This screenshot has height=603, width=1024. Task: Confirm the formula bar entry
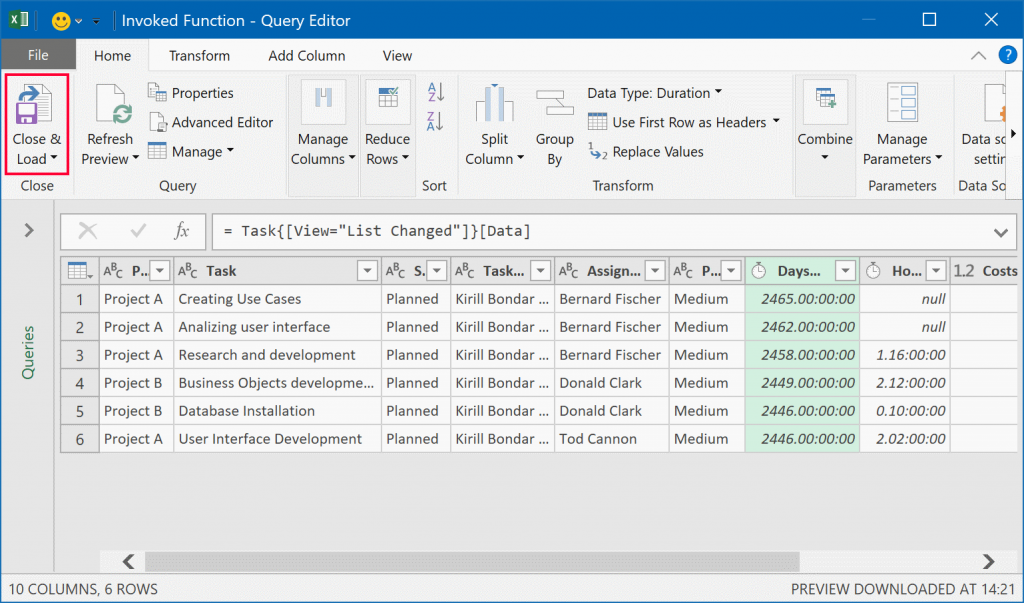[138, 231]
